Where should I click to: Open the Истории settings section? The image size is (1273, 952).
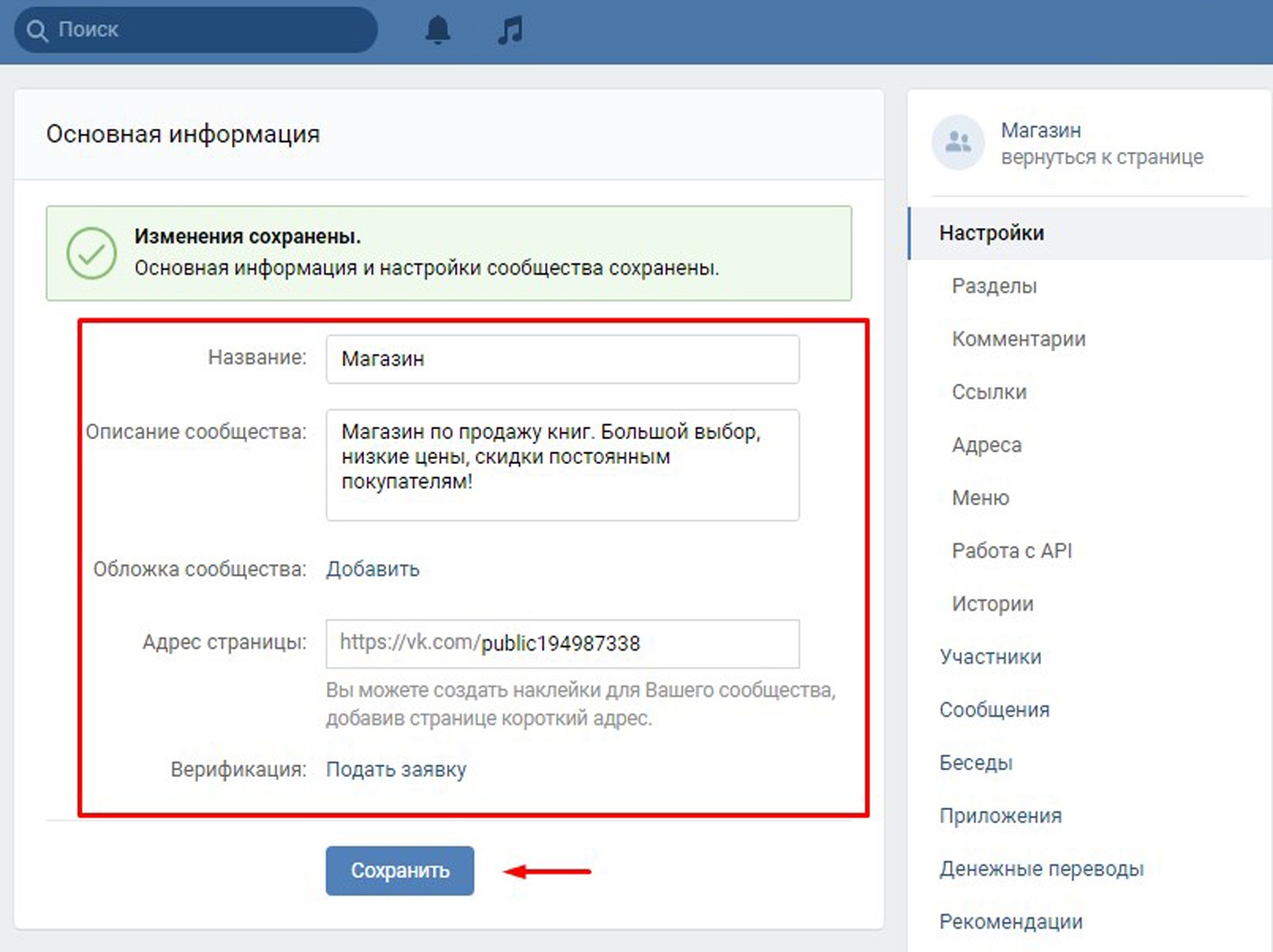992,604
